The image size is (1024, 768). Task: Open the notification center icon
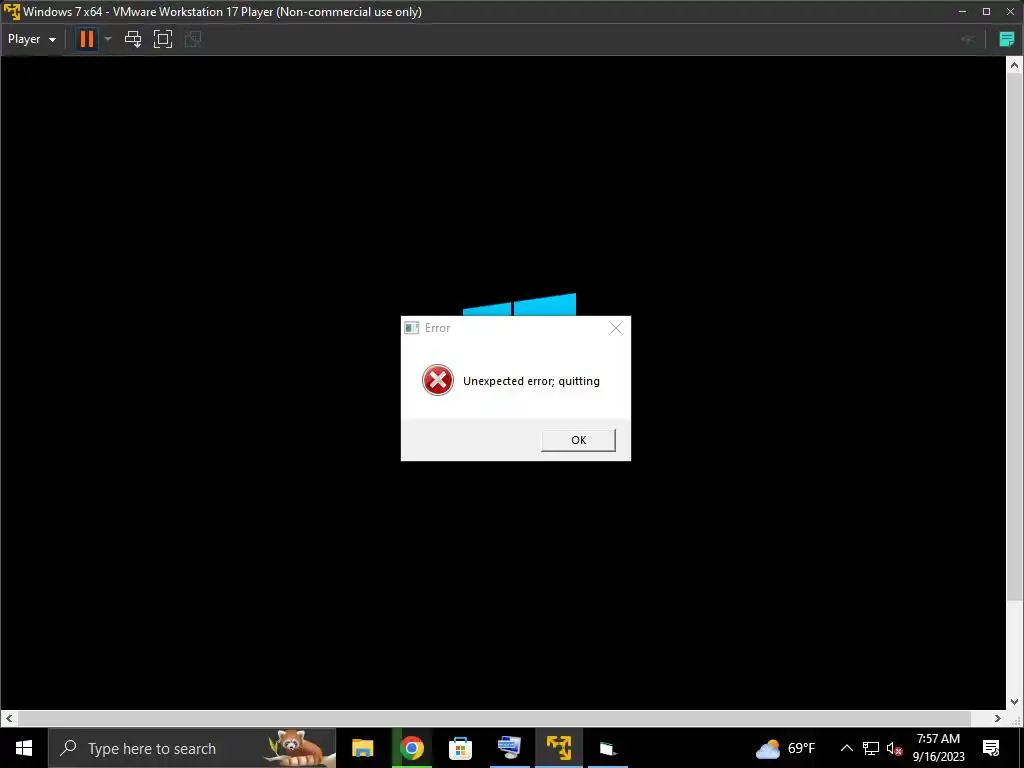click(x=991, y=748)
